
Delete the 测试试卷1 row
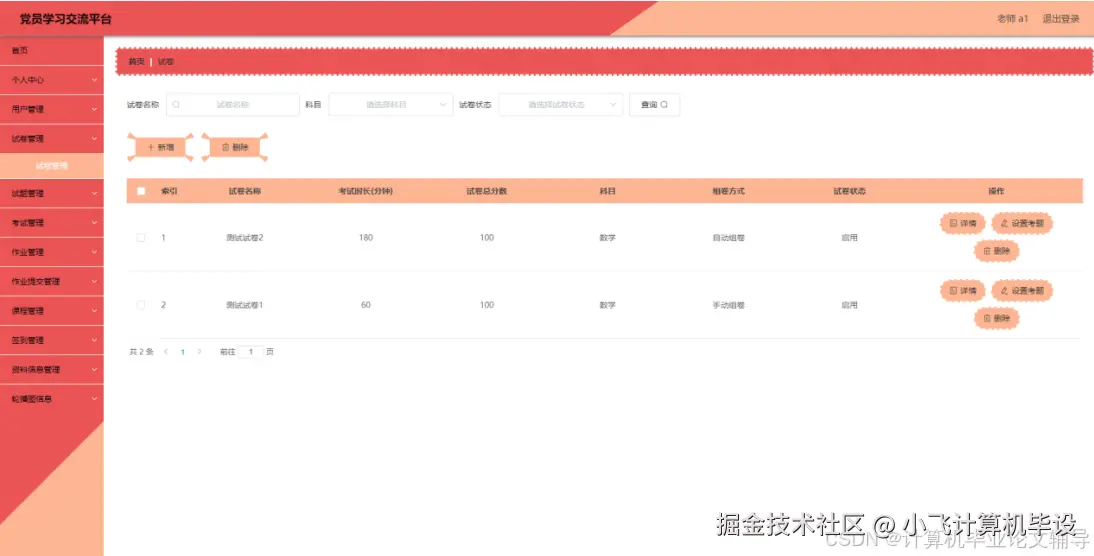pos(996,318)
